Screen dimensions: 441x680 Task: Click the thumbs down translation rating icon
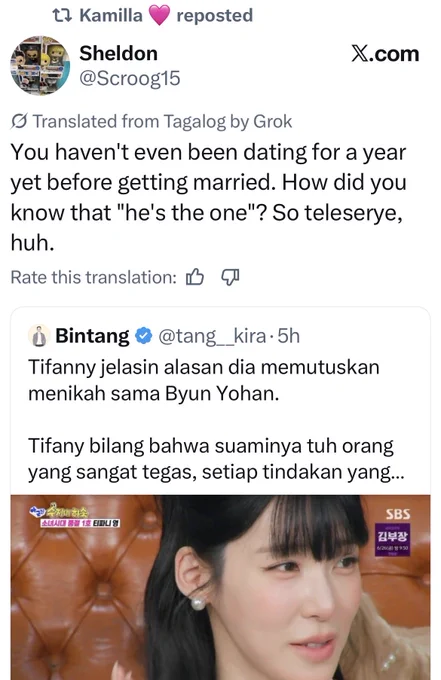click(230, 277)
